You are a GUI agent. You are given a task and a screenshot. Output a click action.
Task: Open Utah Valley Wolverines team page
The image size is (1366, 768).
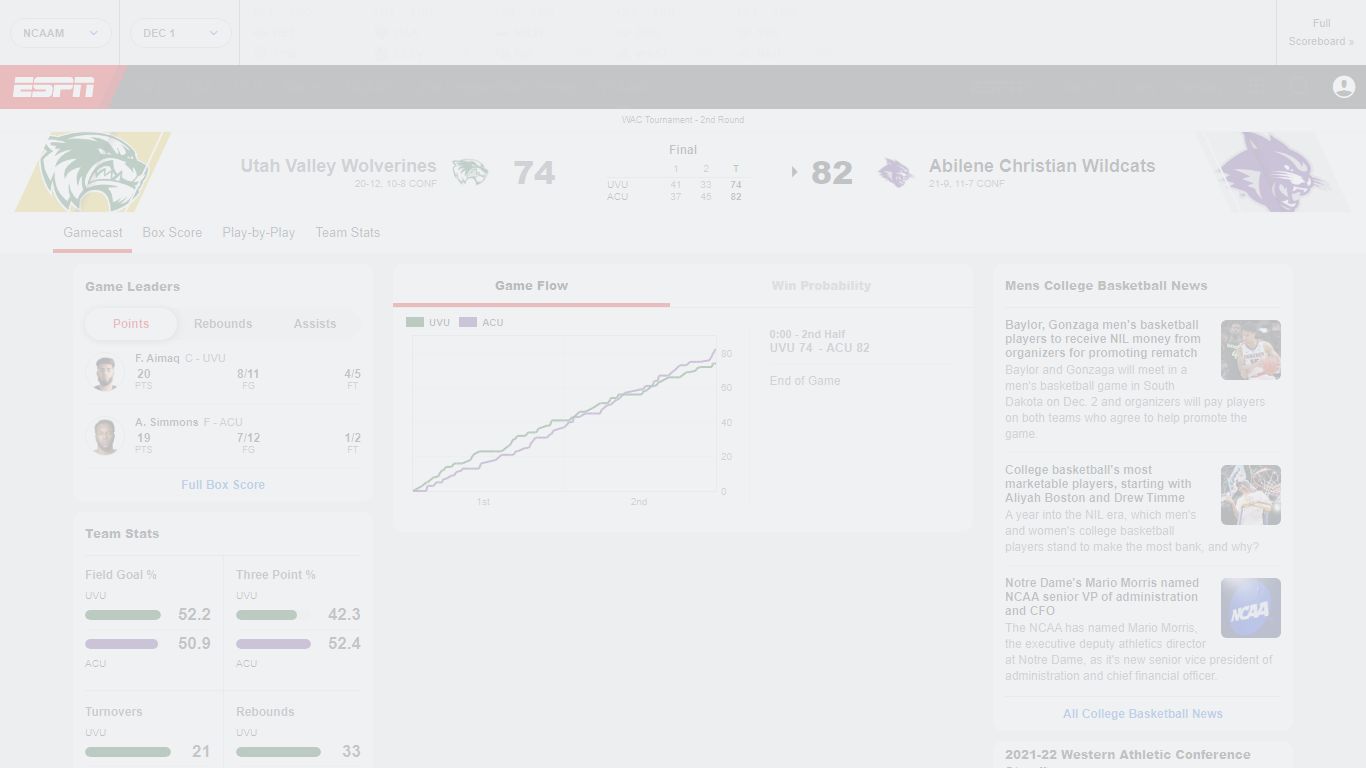coord(338,166)
